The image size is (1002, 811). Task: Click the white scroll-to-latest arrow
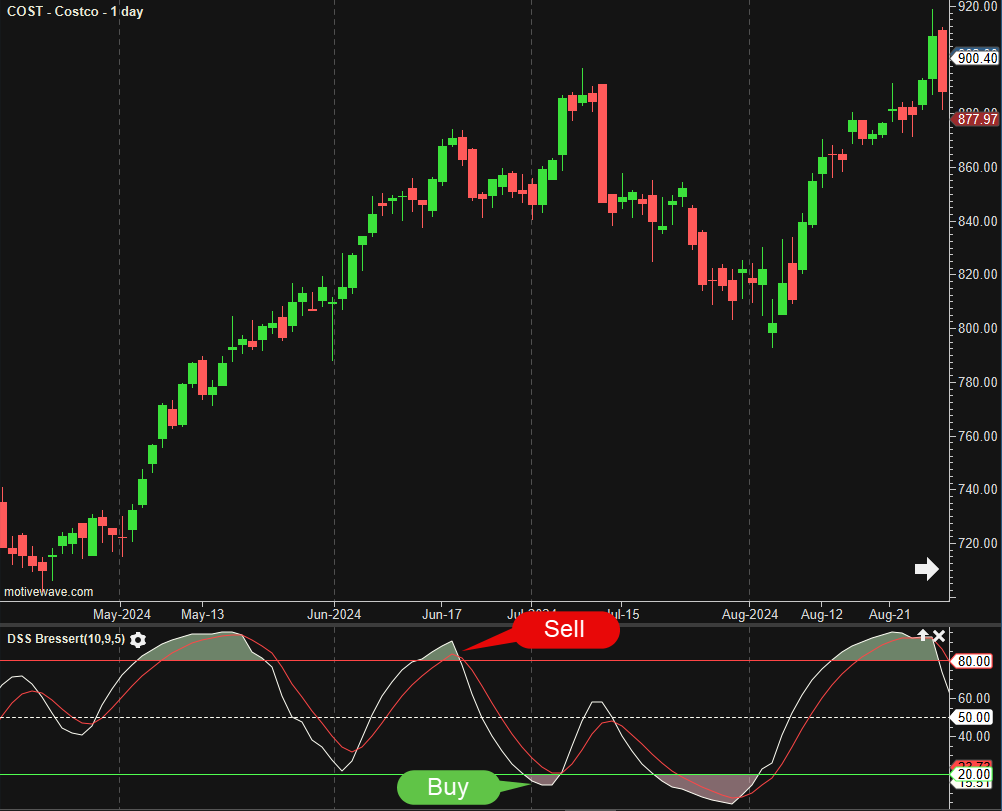click(927, 569)
